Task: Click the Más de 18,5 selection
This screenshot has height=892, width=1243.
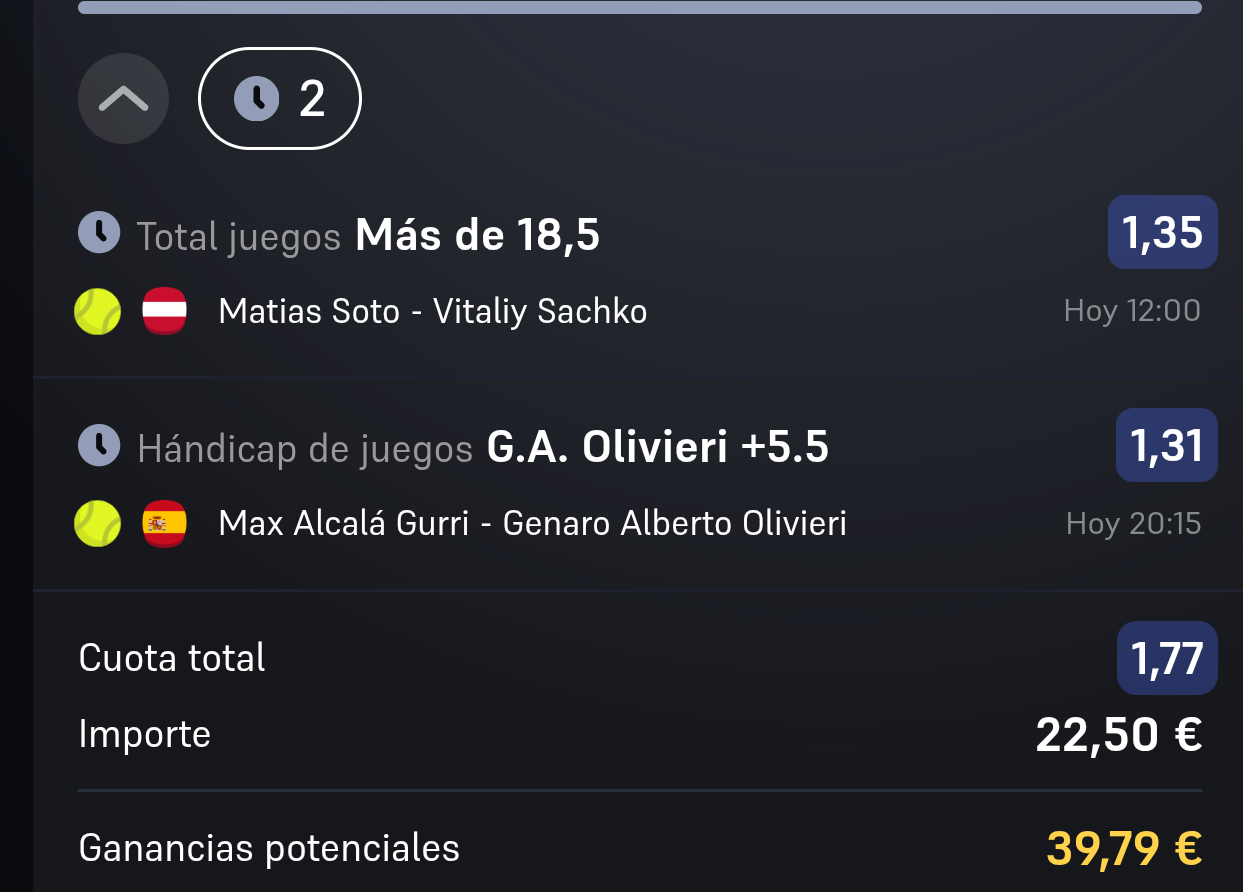Action: pos(478,236)
